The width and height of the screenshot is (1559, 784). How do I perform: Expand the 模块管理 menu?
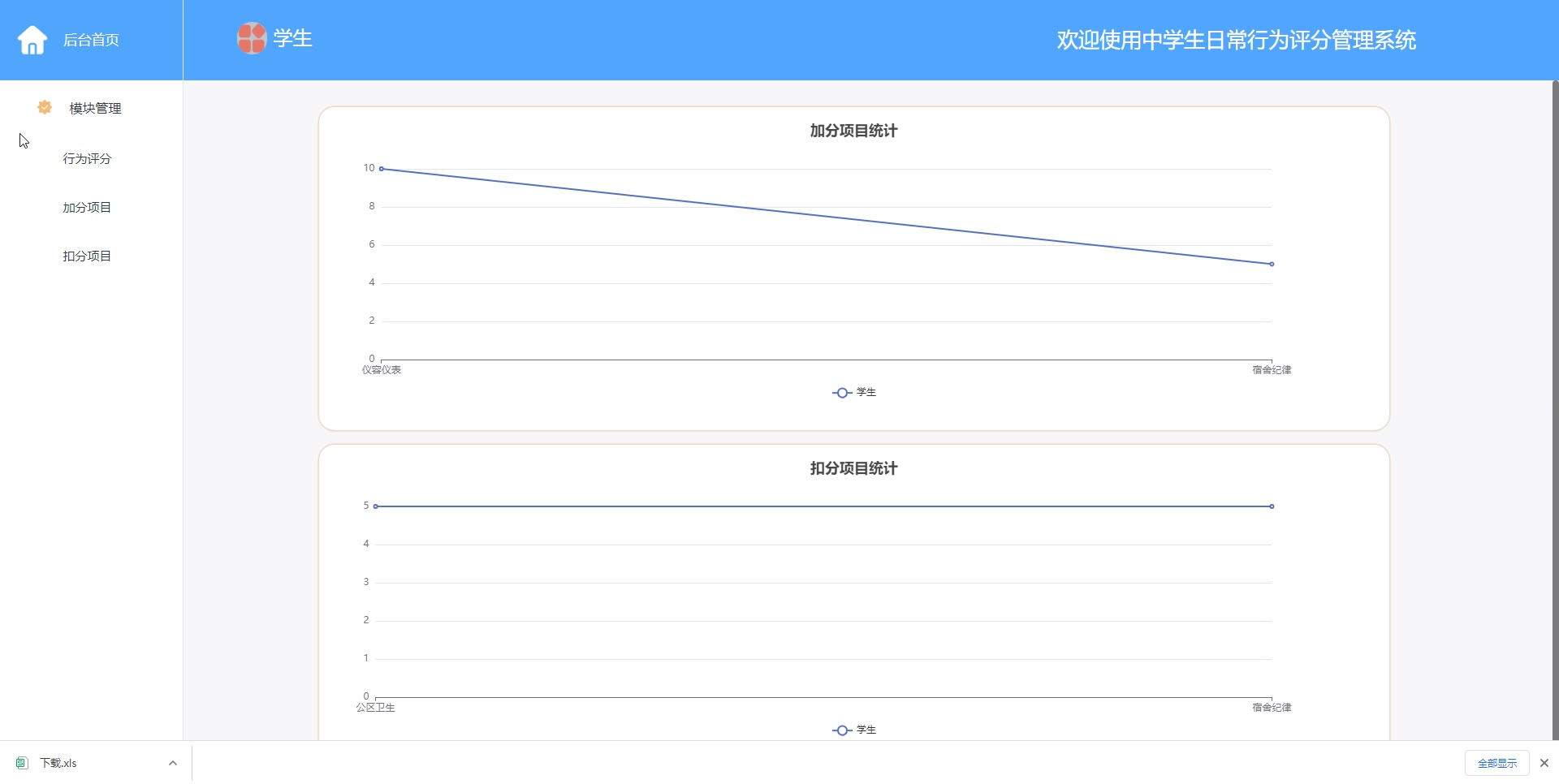click(x=95, y=108)
